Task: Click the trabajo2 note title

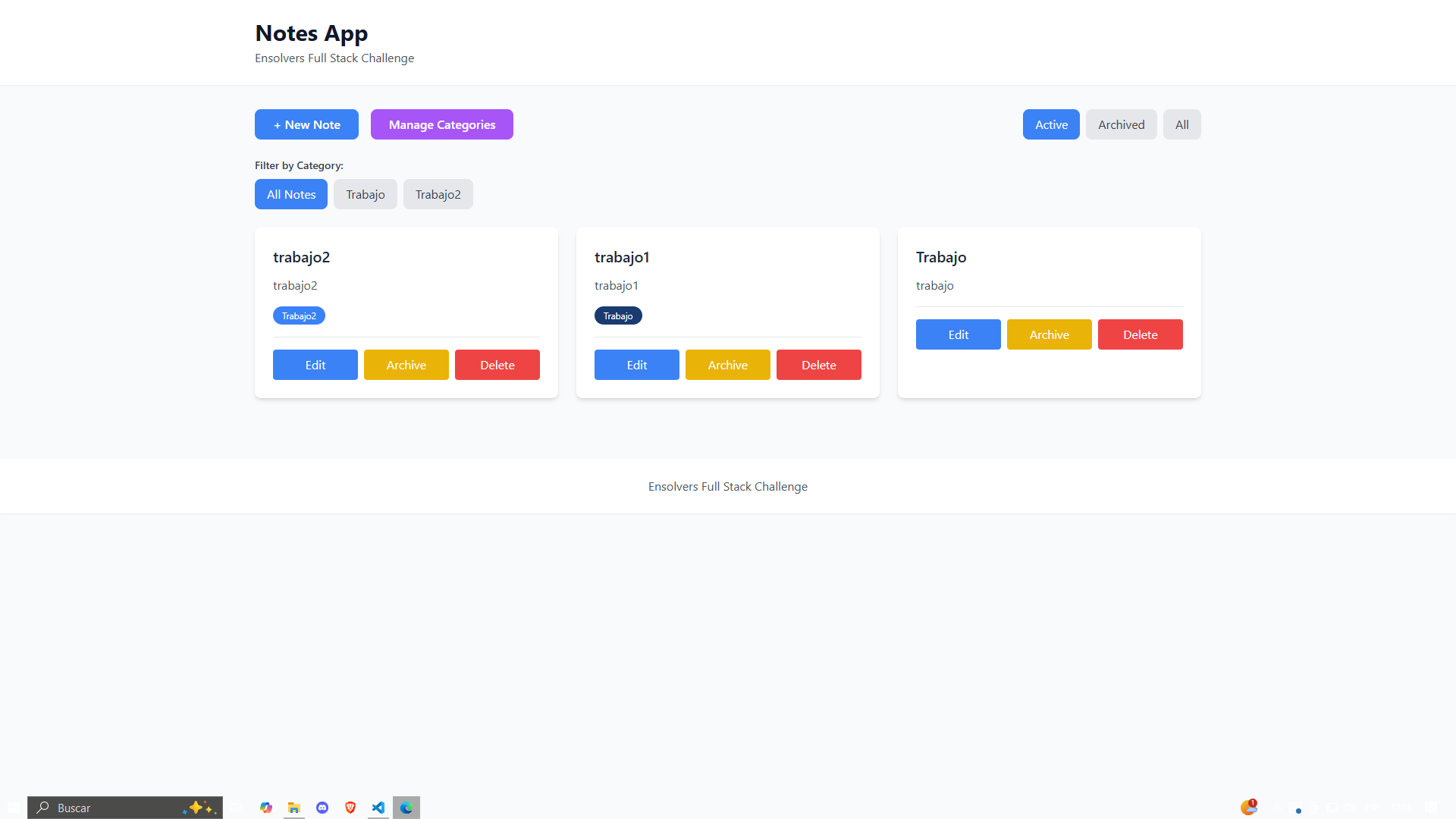Action: [x=301, y=257]
